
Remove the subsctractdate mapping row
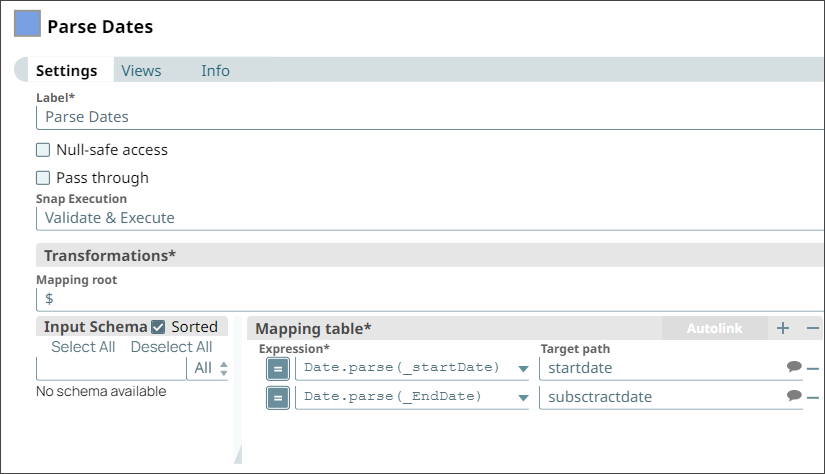813,398
